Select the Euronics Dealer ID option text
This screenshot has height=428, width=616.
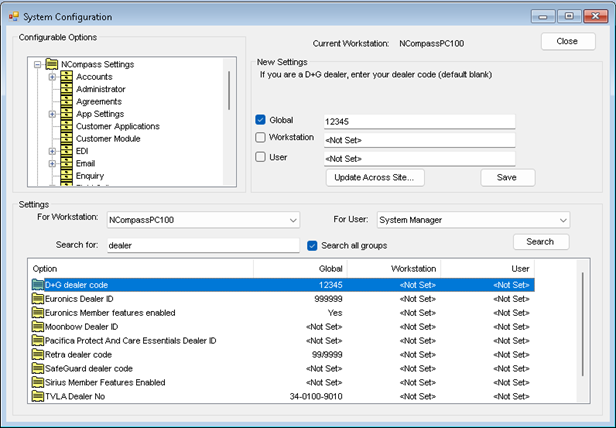[79, 299]
